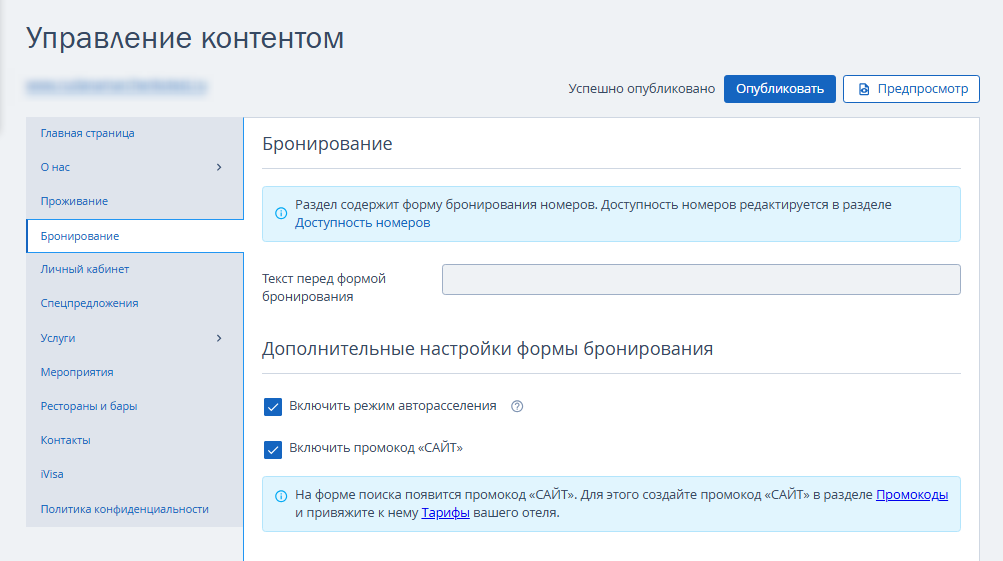The image size is (1003, 561).
Task: Click the Опубликовать button
Action: pos(779,89)
